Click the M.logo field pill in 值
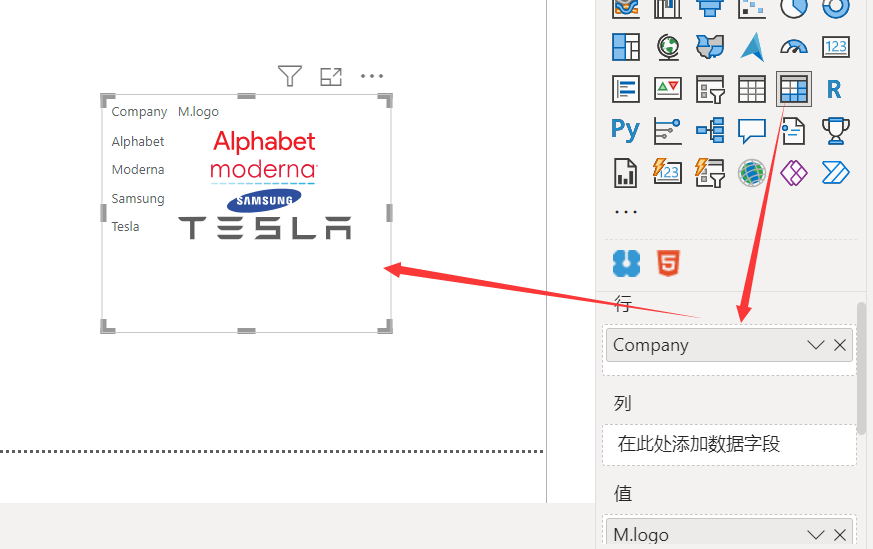This screenshot has height=549, width=873. coord(729,533)
